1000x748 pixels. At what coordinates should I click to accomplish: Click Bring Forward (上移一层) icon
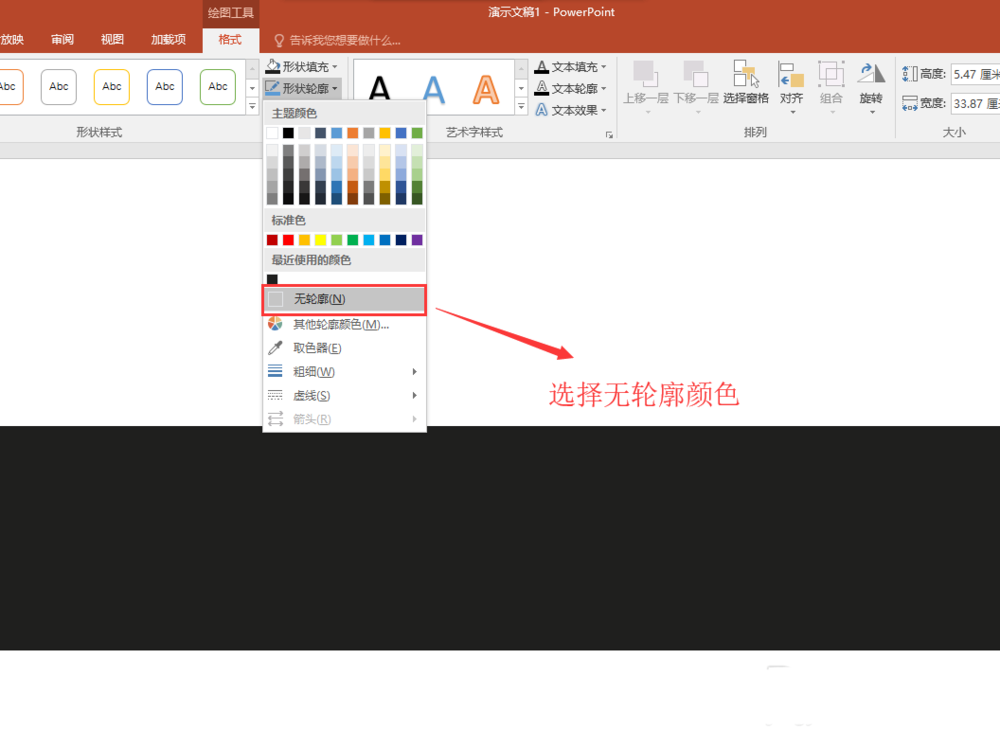[x=645, y=75]
